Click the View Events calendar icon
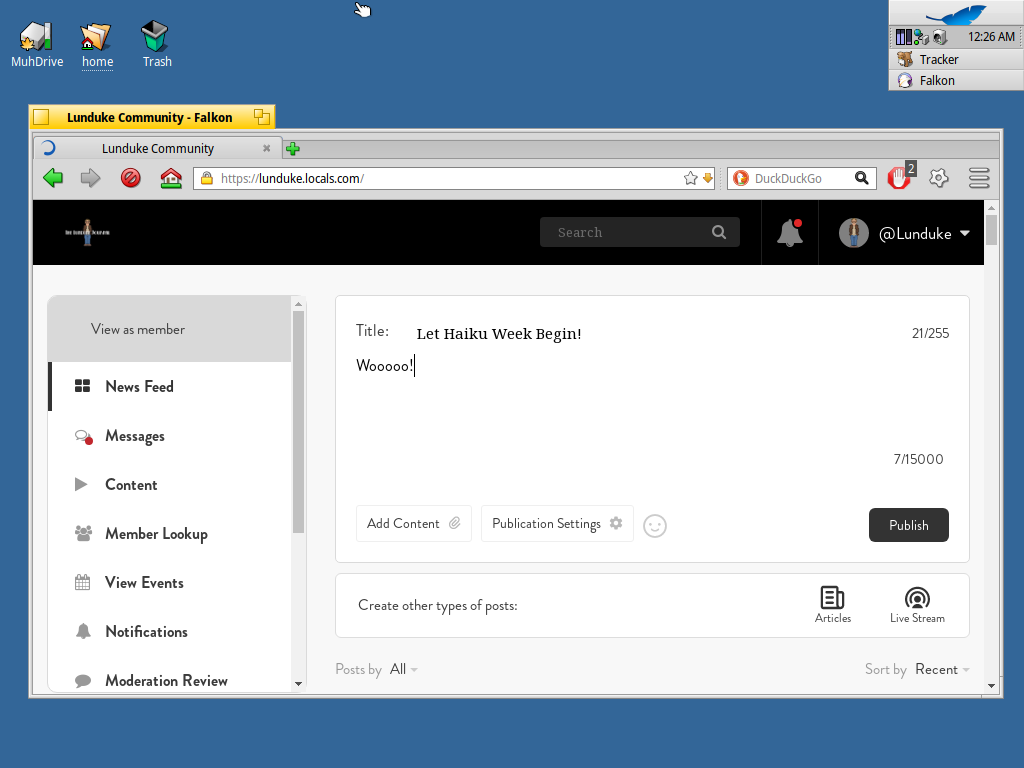1024x768 pixels. pos(82,582)
